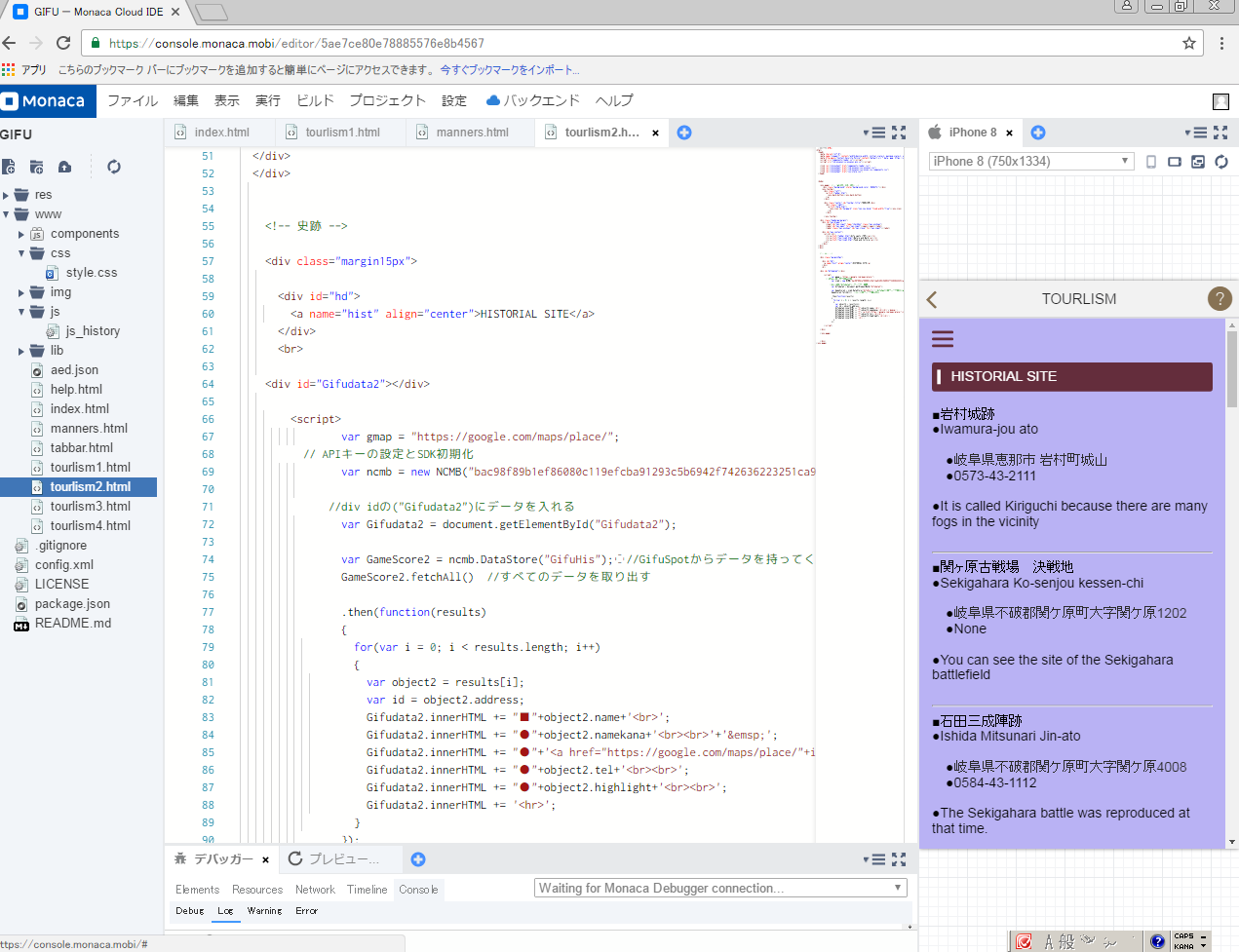Screen dimensions: 1239x952
Task: Collapse the css folder
Action: [21, 253]
